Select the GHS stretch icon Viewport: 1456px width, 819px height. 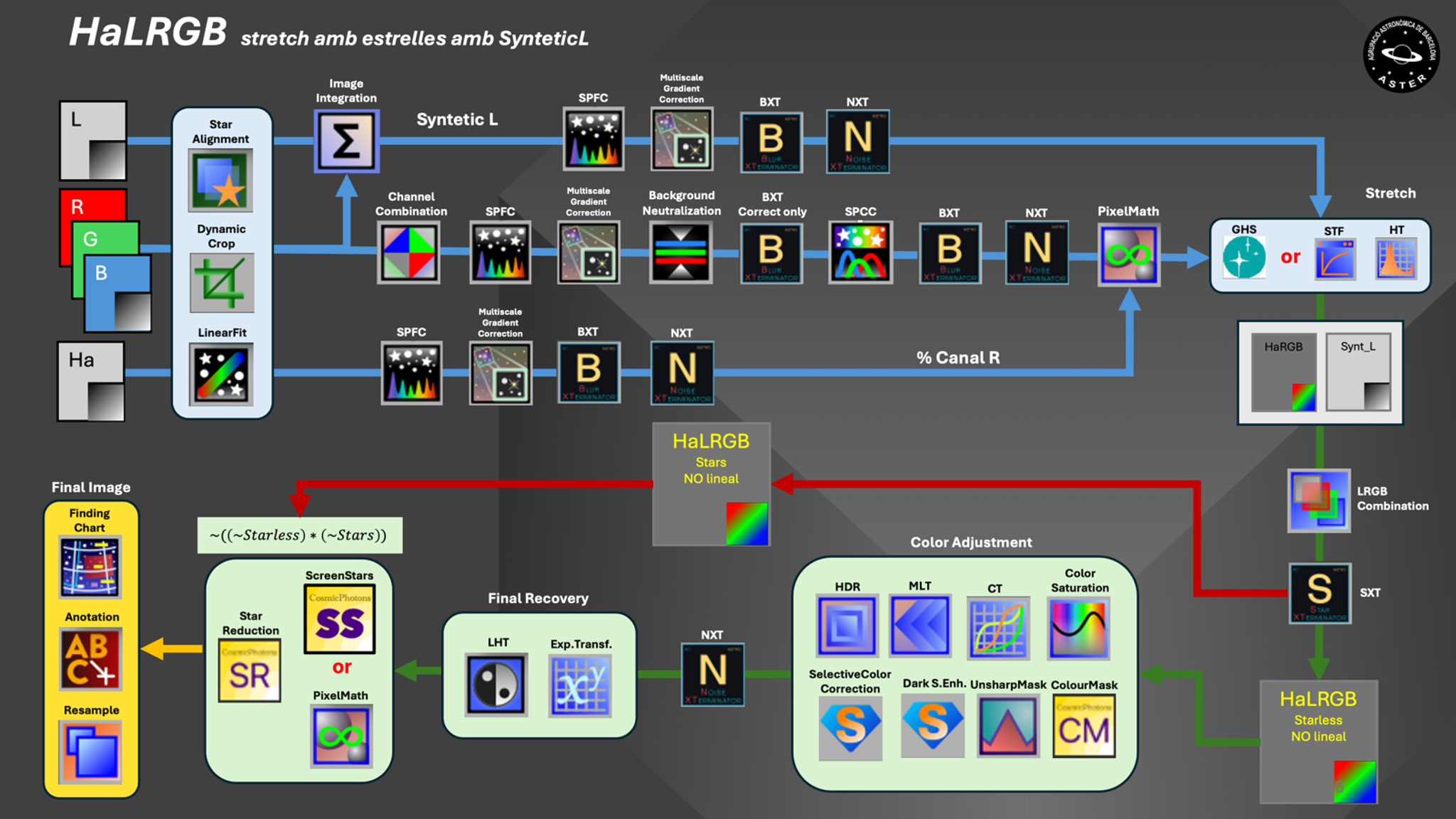pos(1244,257)
